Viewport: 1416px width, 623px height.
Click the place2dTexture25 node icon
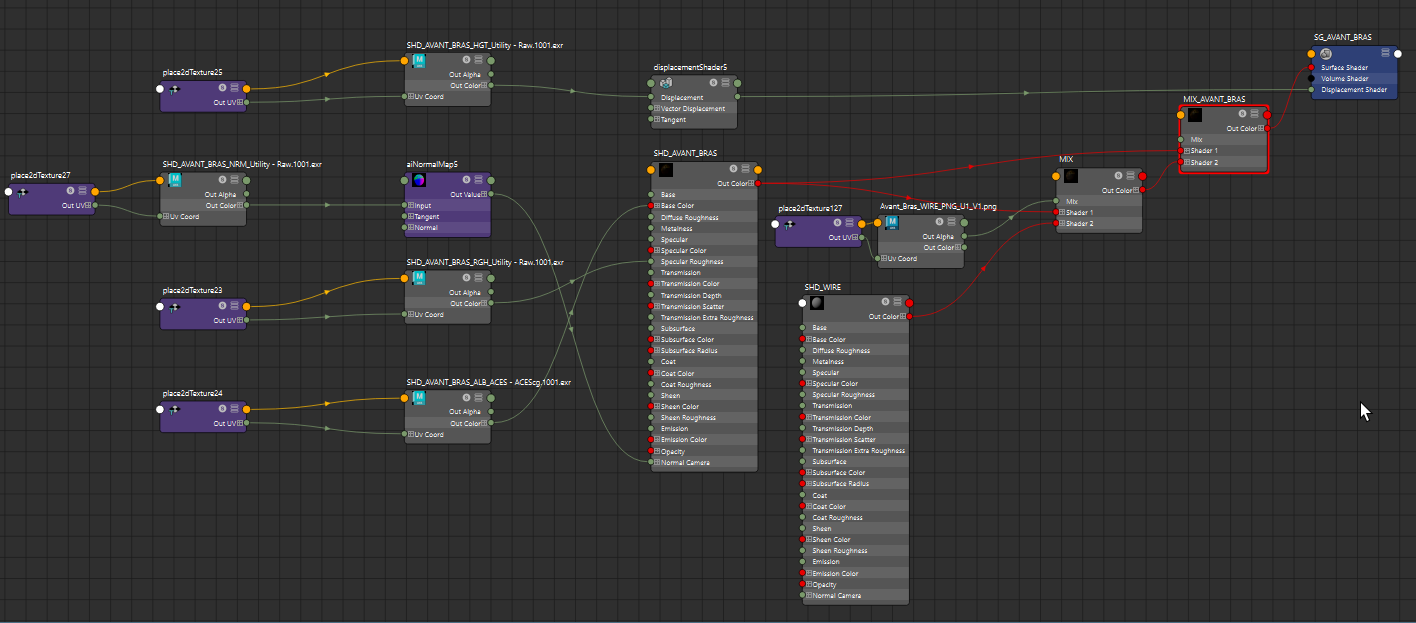coord(174,89)
